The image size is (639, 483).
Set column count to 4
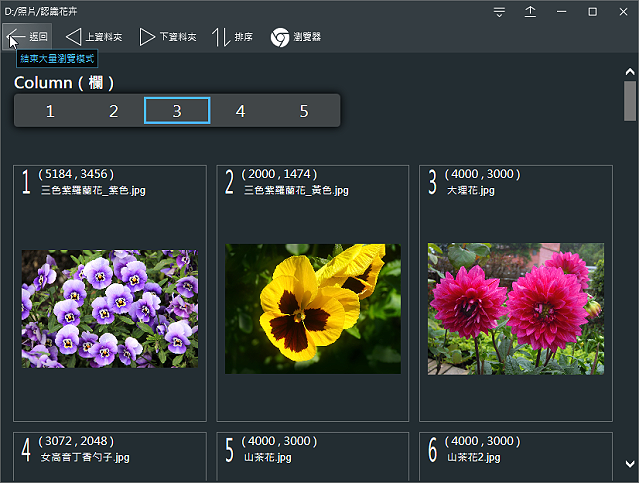click(x=240, y=111)
